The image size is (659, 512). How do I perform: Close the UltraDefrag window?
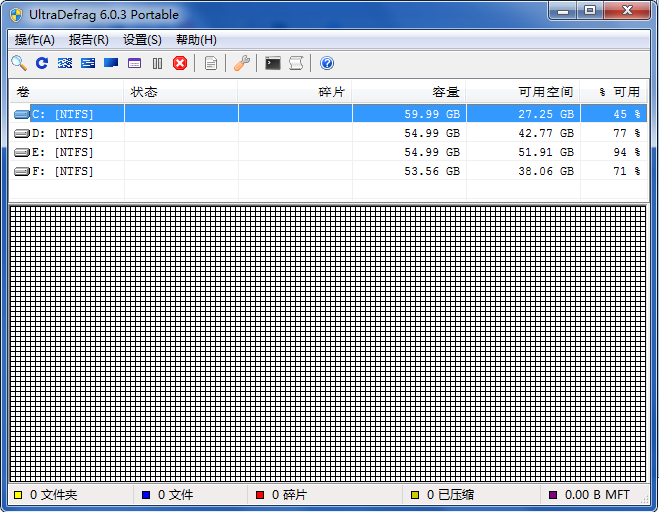[627, 11]
